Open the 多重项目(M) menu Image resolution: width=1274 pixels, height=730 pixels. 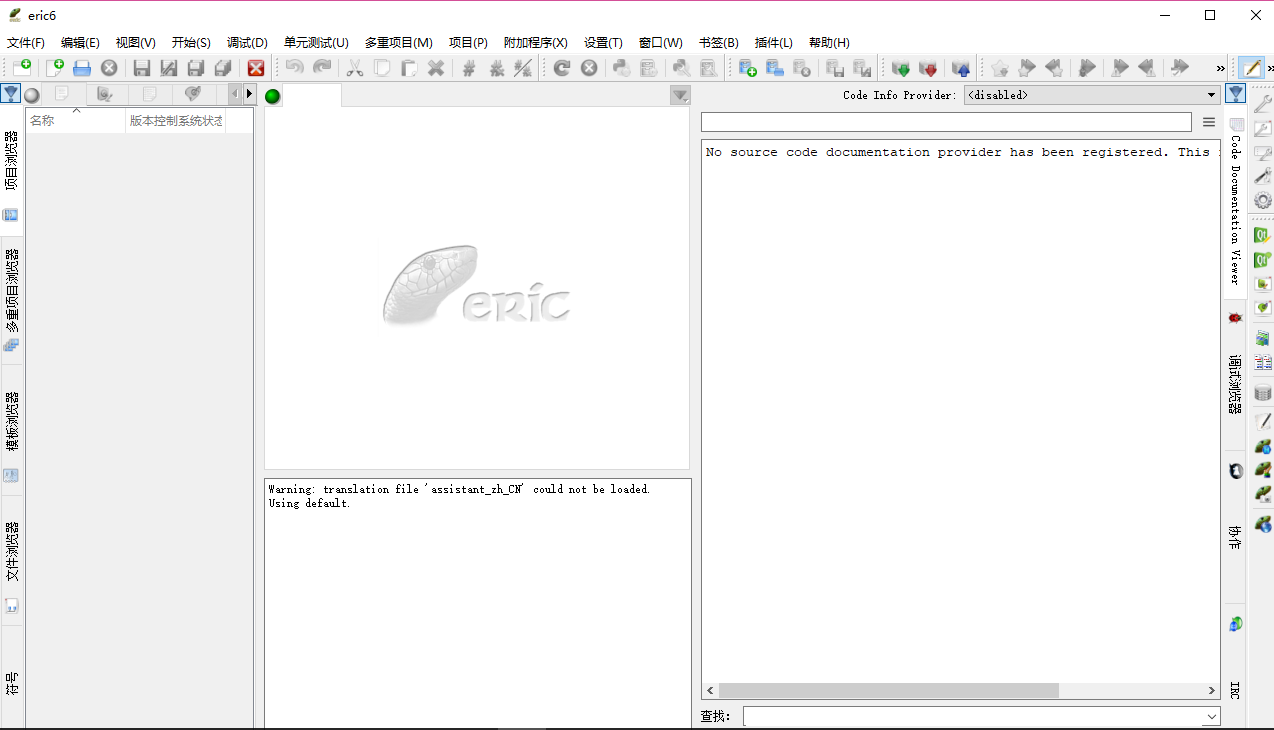(x=399, y=43)
